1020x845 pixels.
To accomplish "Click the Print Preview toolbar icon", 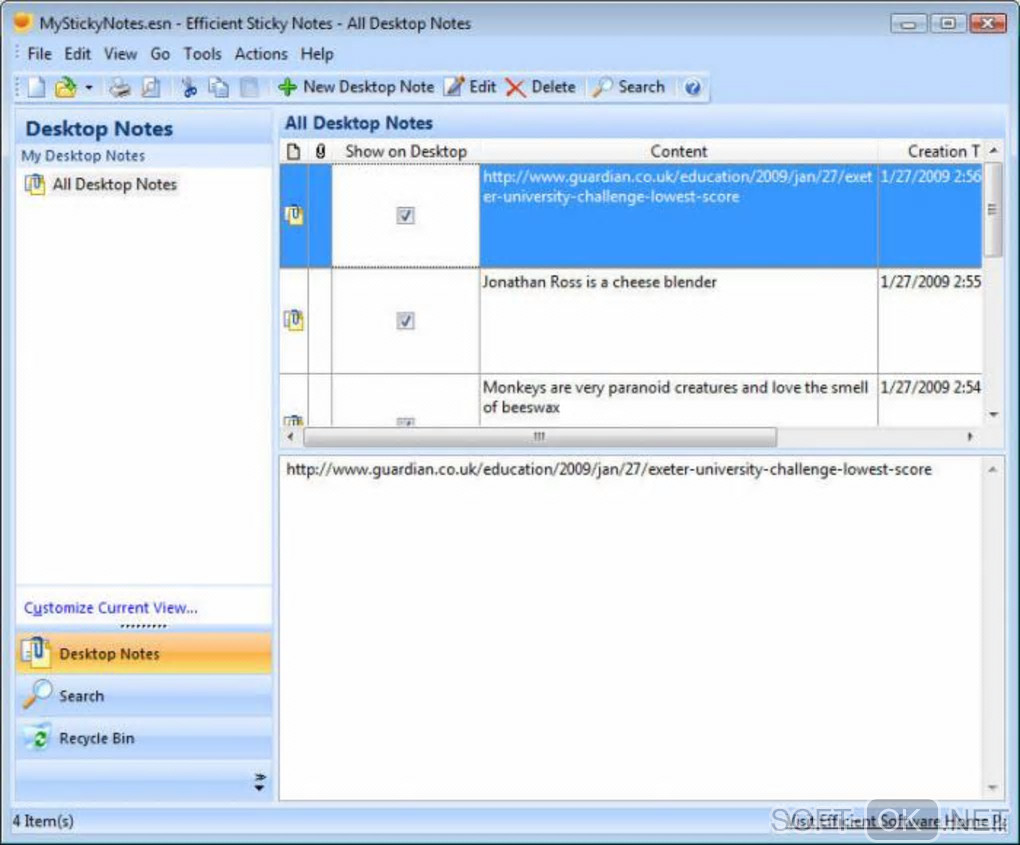I will click(x=151, y=87).
